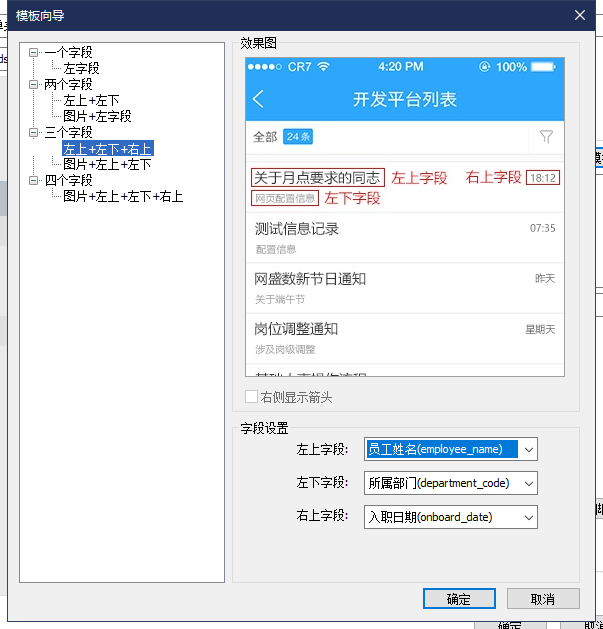Close the 模板向导 dialog

point(579,15)
